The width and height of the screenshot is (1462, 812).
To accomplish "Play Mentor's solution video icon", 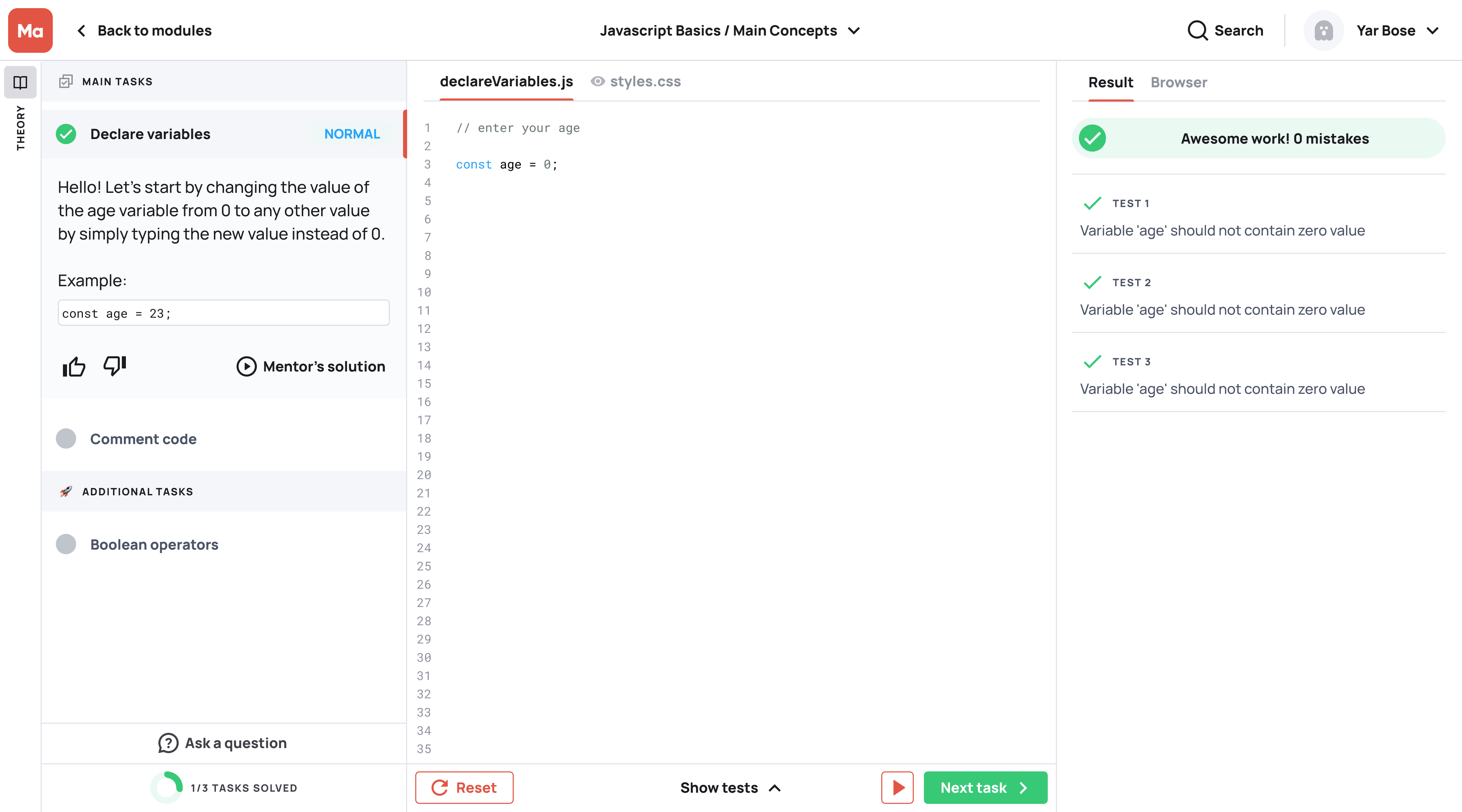I will 246,366.
